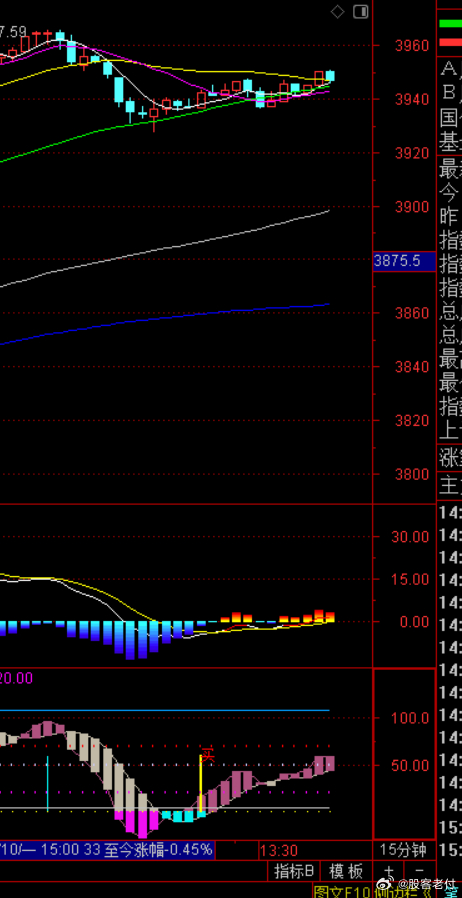Click the diamond marker icon above chart
Screen dimensions: 462x898
click(x=338, y=11)
